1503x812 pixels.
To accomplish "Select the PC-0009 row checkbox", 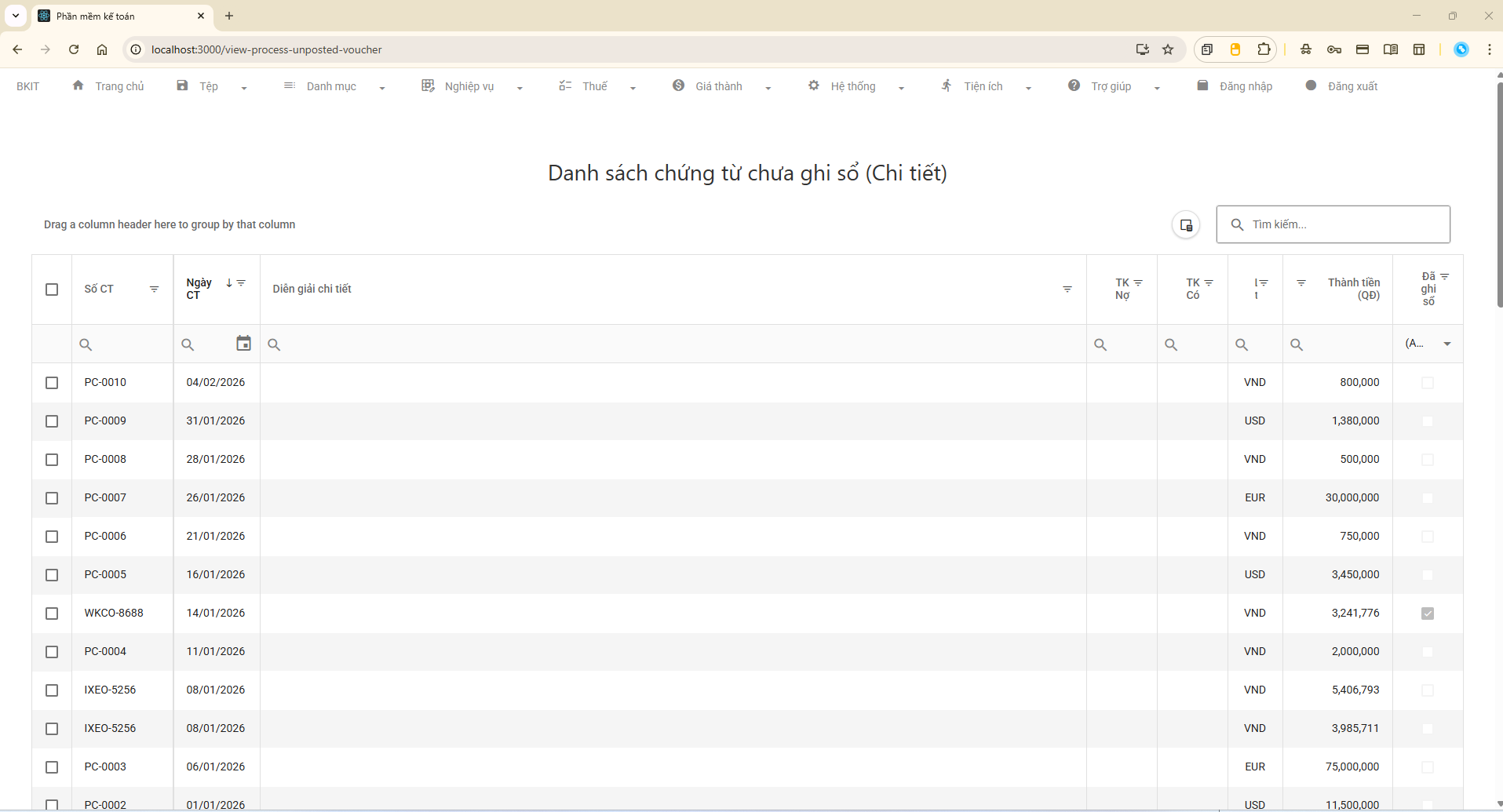I will (x=52, y=421).
